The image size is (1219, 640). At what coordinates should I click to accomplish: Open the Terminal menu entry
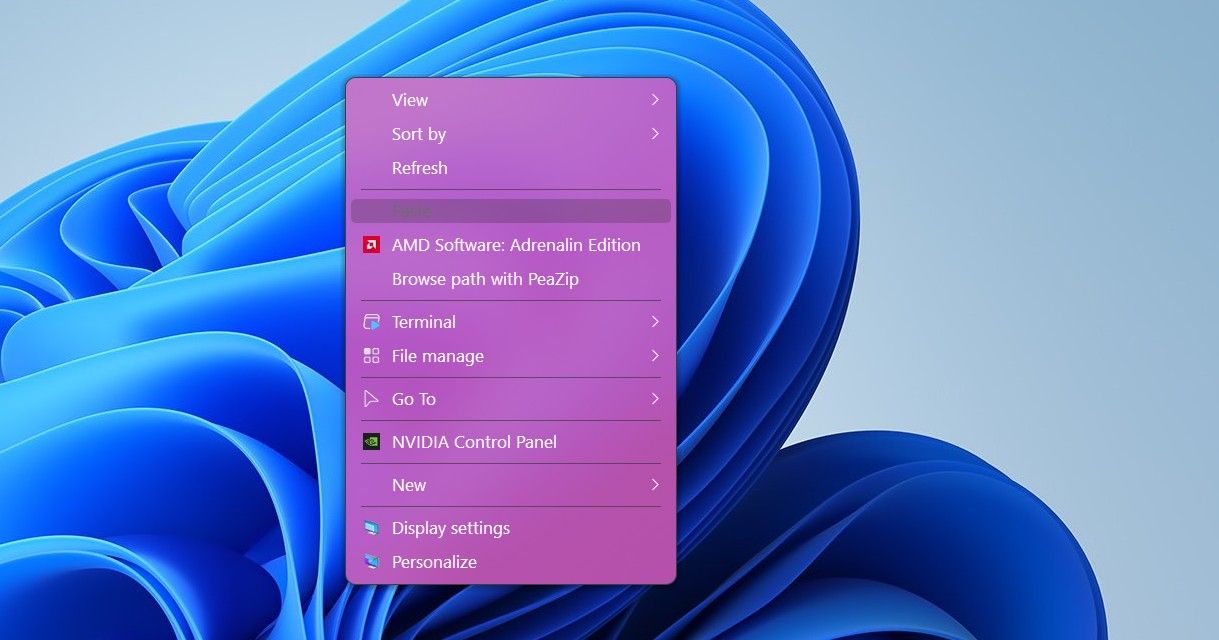[x=511, y=322]
